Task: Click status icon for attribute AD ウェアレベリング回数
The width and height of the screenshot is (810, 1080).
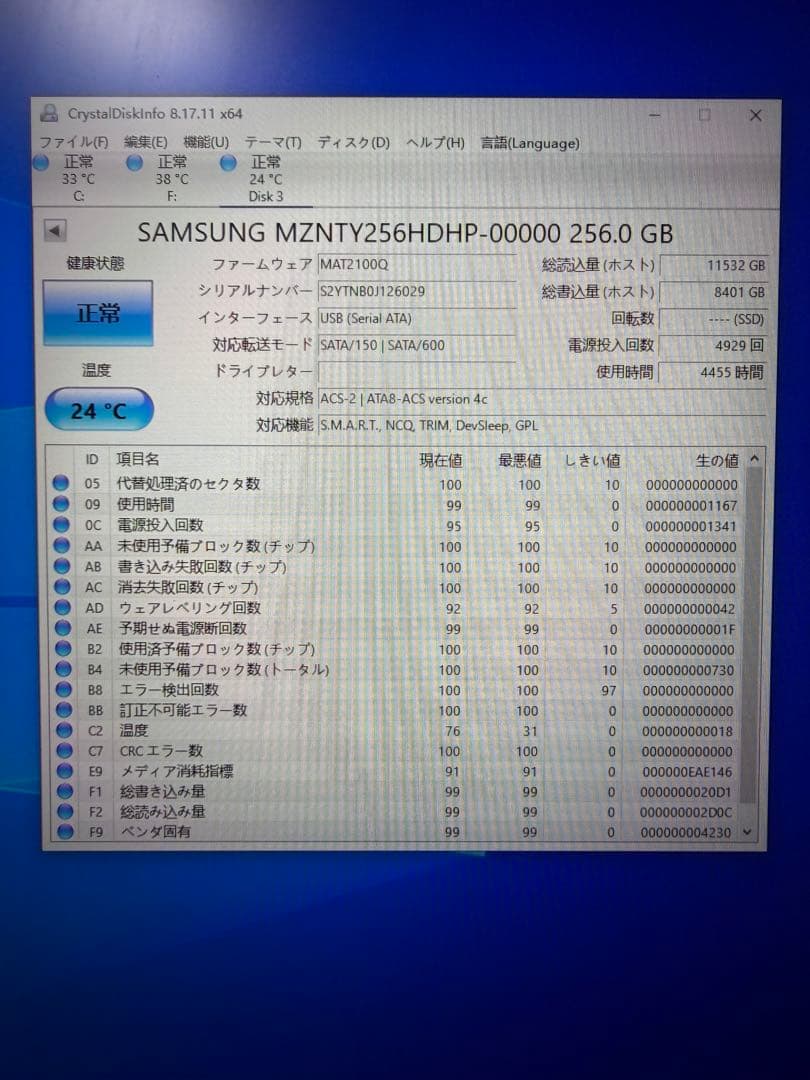Action: click(63, 608)
